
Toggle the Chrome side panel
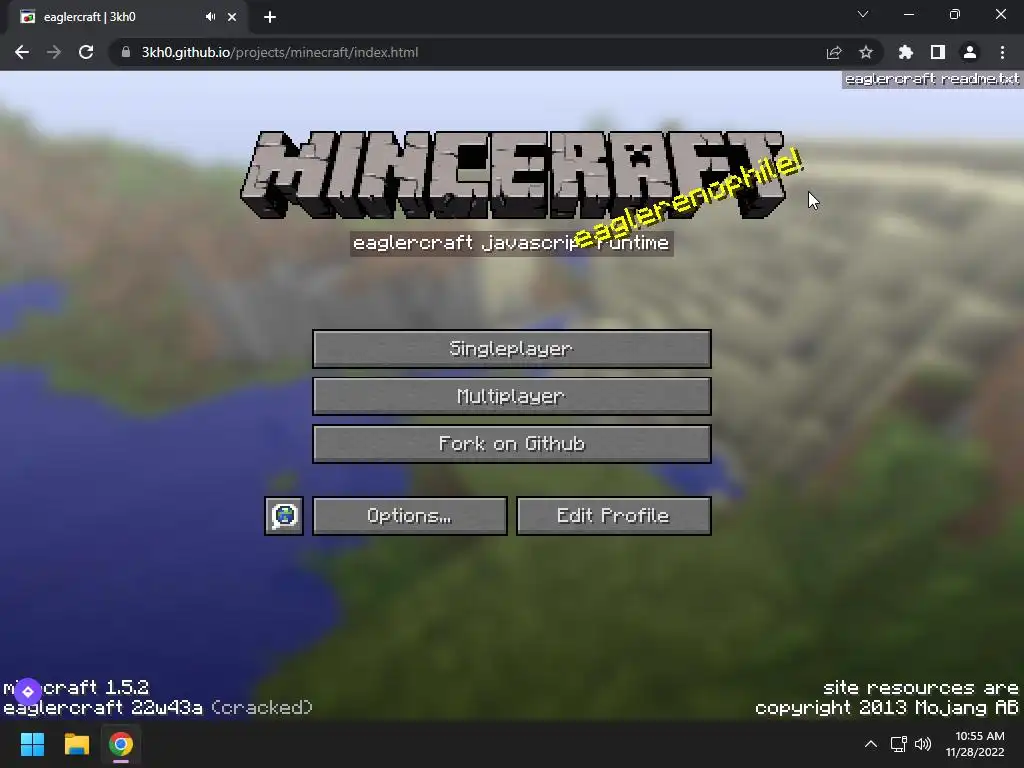click(x=938, y=52)
